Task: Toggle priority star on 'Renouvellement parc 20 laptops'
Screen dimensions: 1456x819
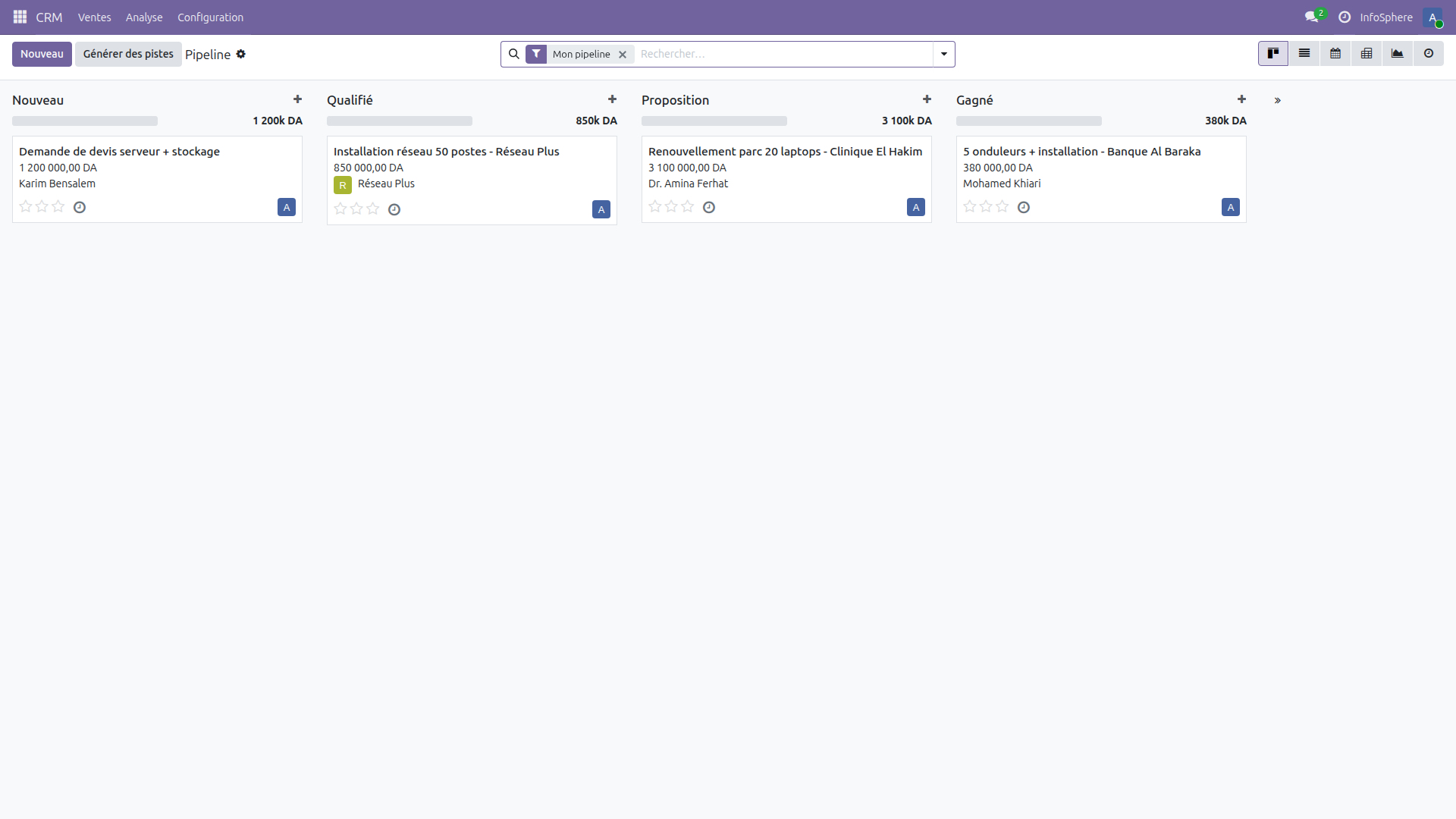Action: coord(655,206)
